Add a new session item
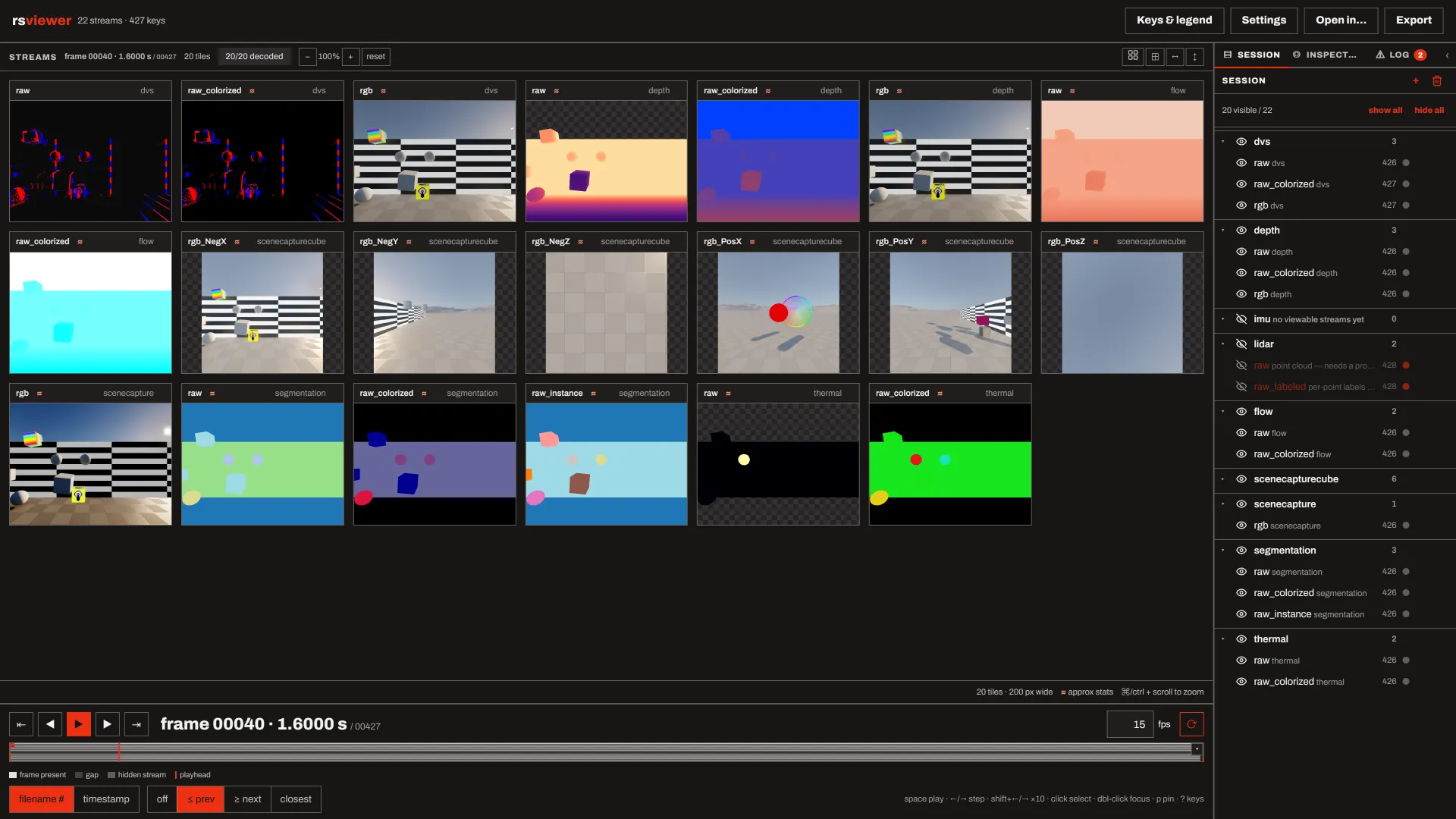 pyautogui.click(x=1415, y=80)
